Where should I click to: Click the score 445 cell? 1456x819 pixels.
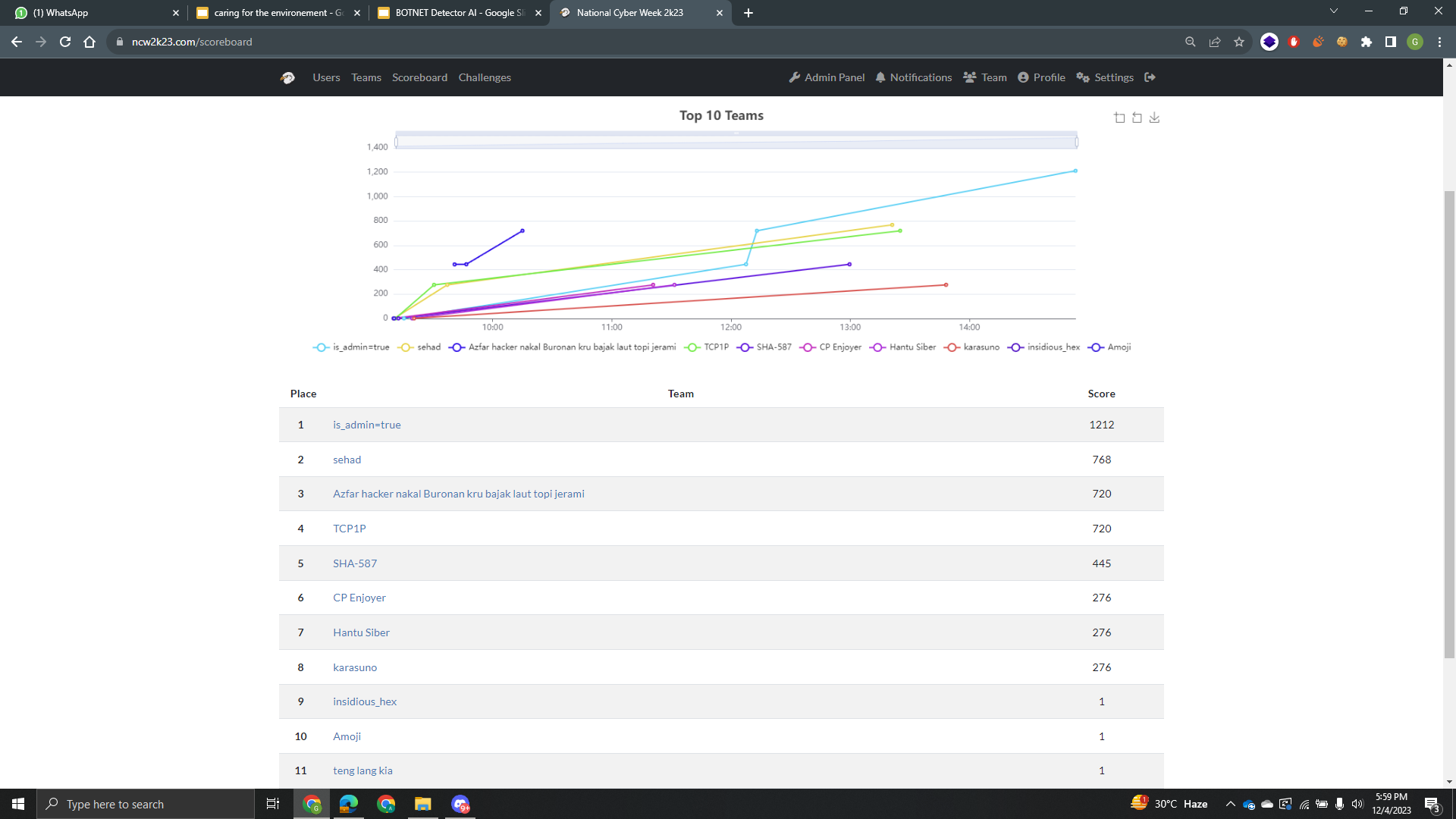[1101, 563]
